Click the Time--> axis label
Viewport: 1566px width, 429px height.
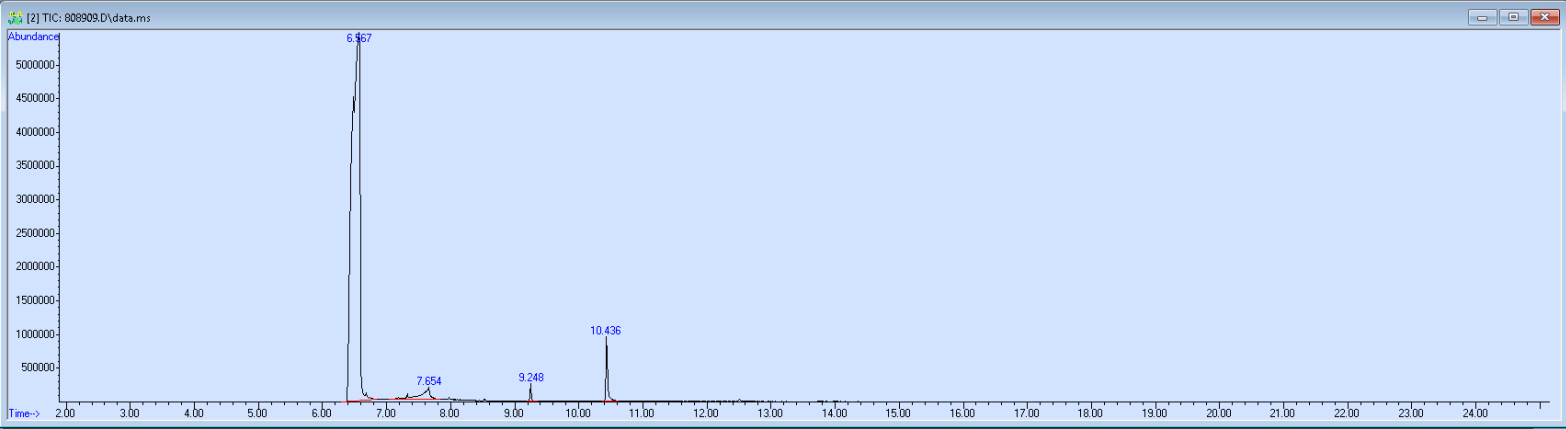coord(25,413)
